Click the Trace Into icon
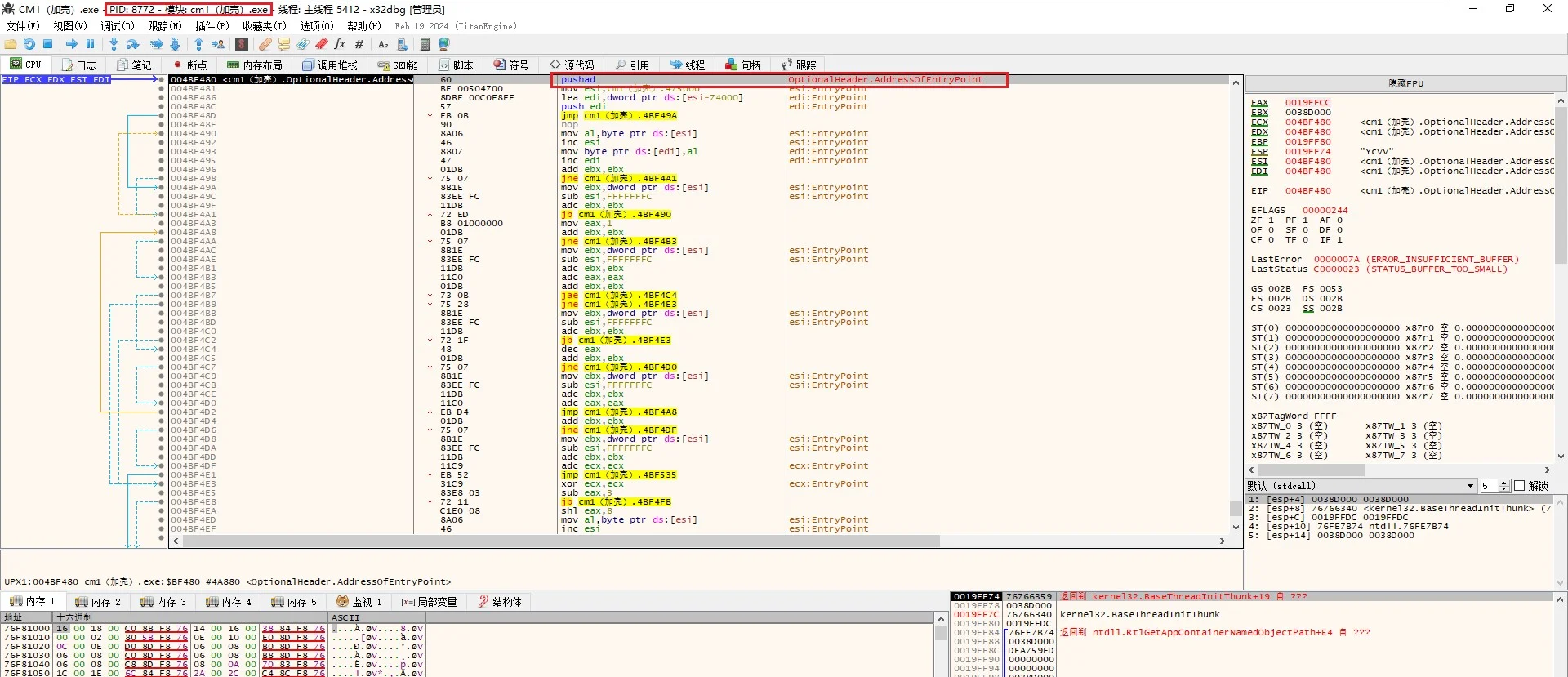Screen dimensions: 1568x677 pos(156,44)
